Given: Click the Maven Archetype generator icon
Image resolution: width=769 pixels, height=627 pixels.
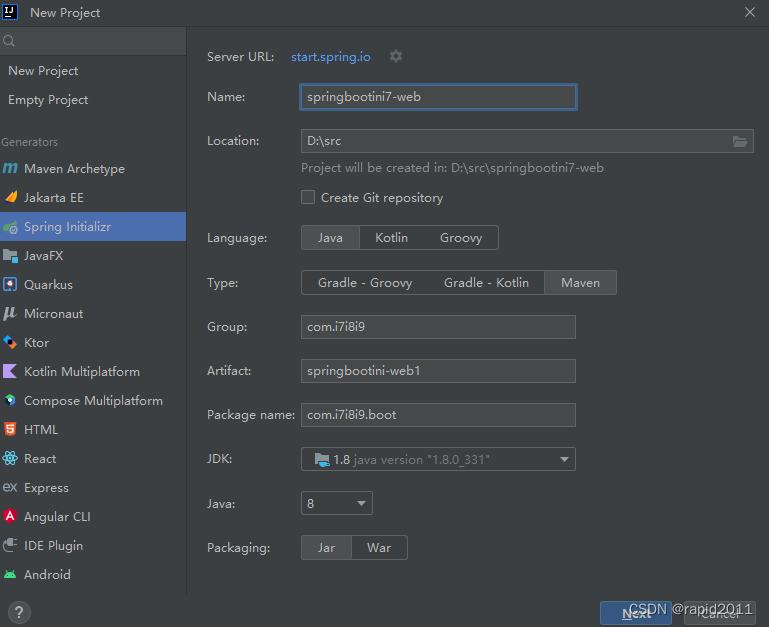Looking at the screenshot, I should (10, 168).
